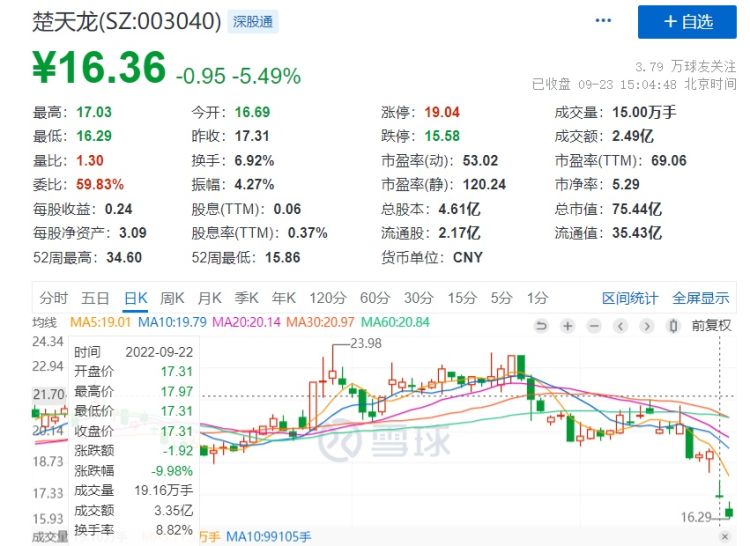
Task: Click the MA10:19.79 moving average label
Action: [x=172, y=322]
